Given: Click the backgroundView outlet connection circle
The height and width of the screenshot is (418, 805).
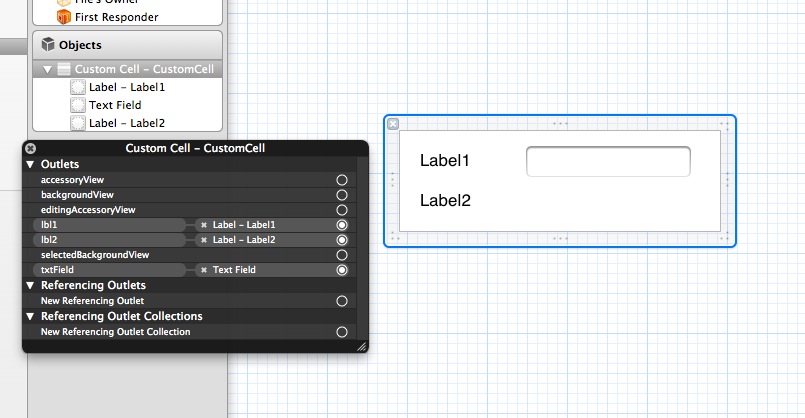Looking at the screenshot, I should click(x=342, y=195).
